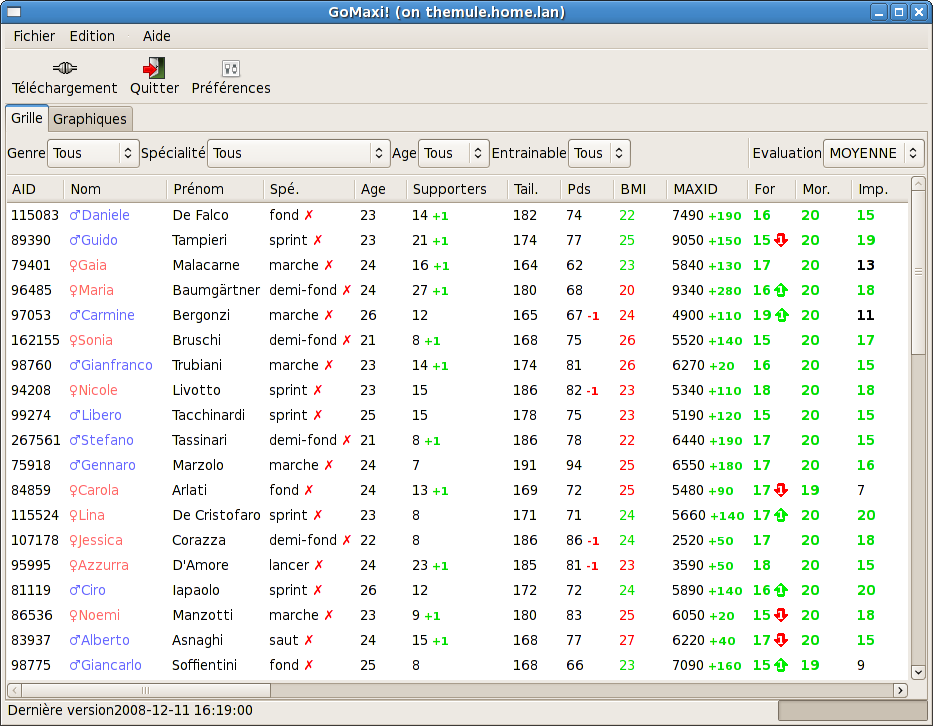Click surname Soffientini

pyautogui.click(x=205, y=665)
